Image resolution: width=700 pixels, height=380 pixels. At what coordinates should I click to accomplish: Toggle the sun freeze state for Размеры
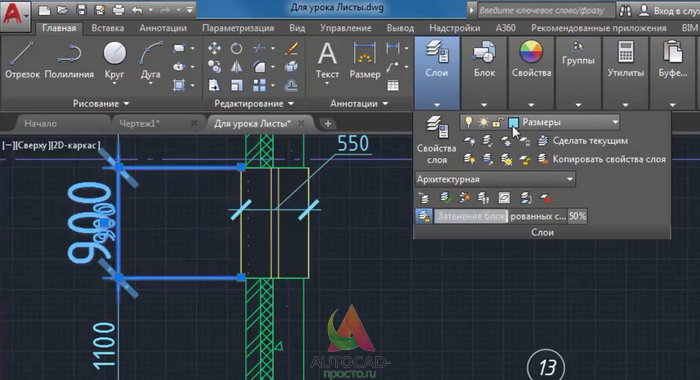pyautogui.click(x=483, y=122)
